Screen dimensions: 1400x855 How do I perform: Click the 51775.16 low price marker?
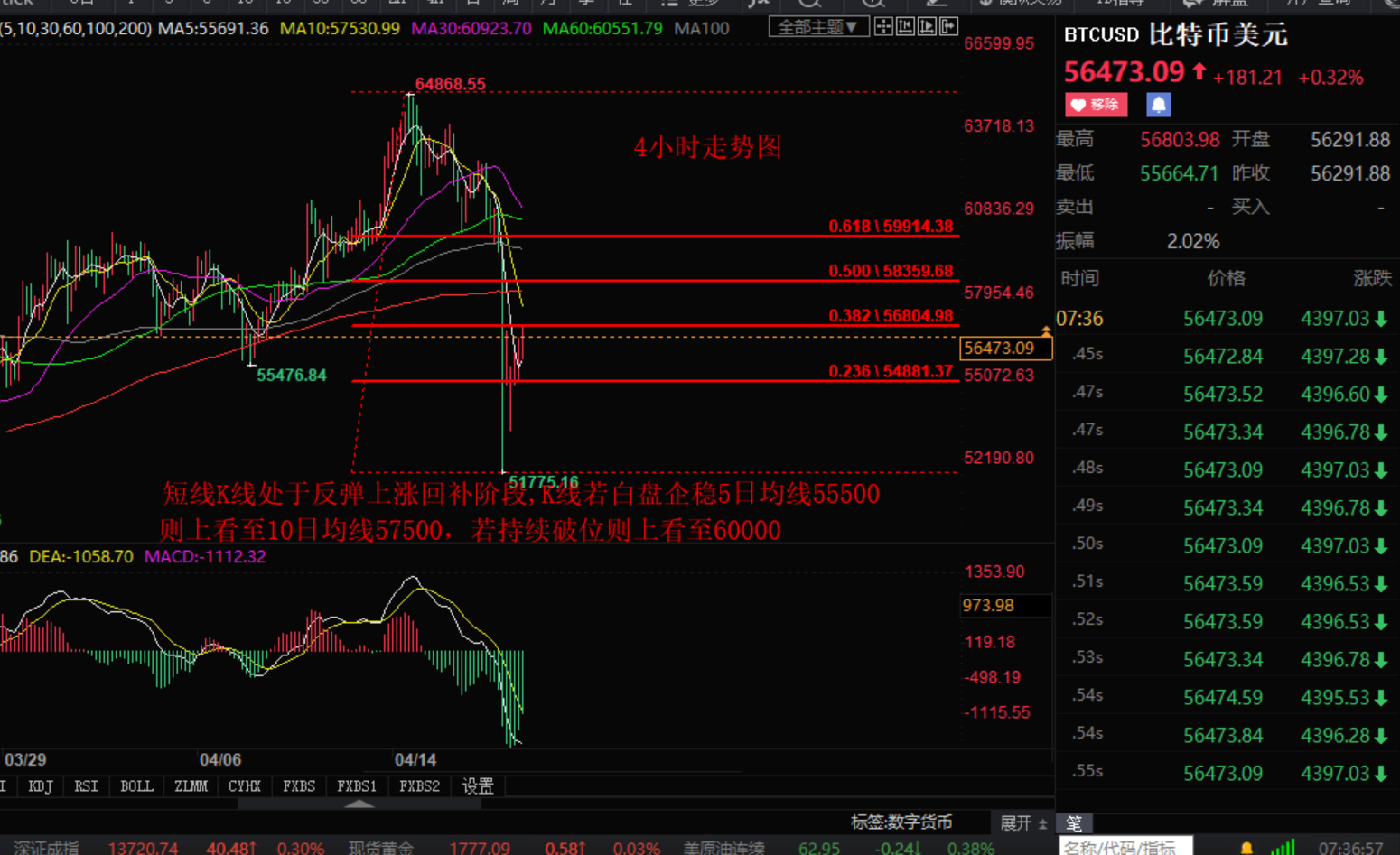click(x=544, y=482)
